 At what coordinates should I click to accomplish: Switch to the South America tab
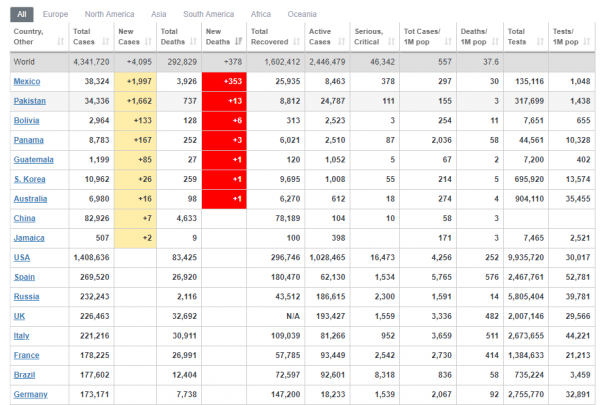pyautogui.click(x=209, y=14)
